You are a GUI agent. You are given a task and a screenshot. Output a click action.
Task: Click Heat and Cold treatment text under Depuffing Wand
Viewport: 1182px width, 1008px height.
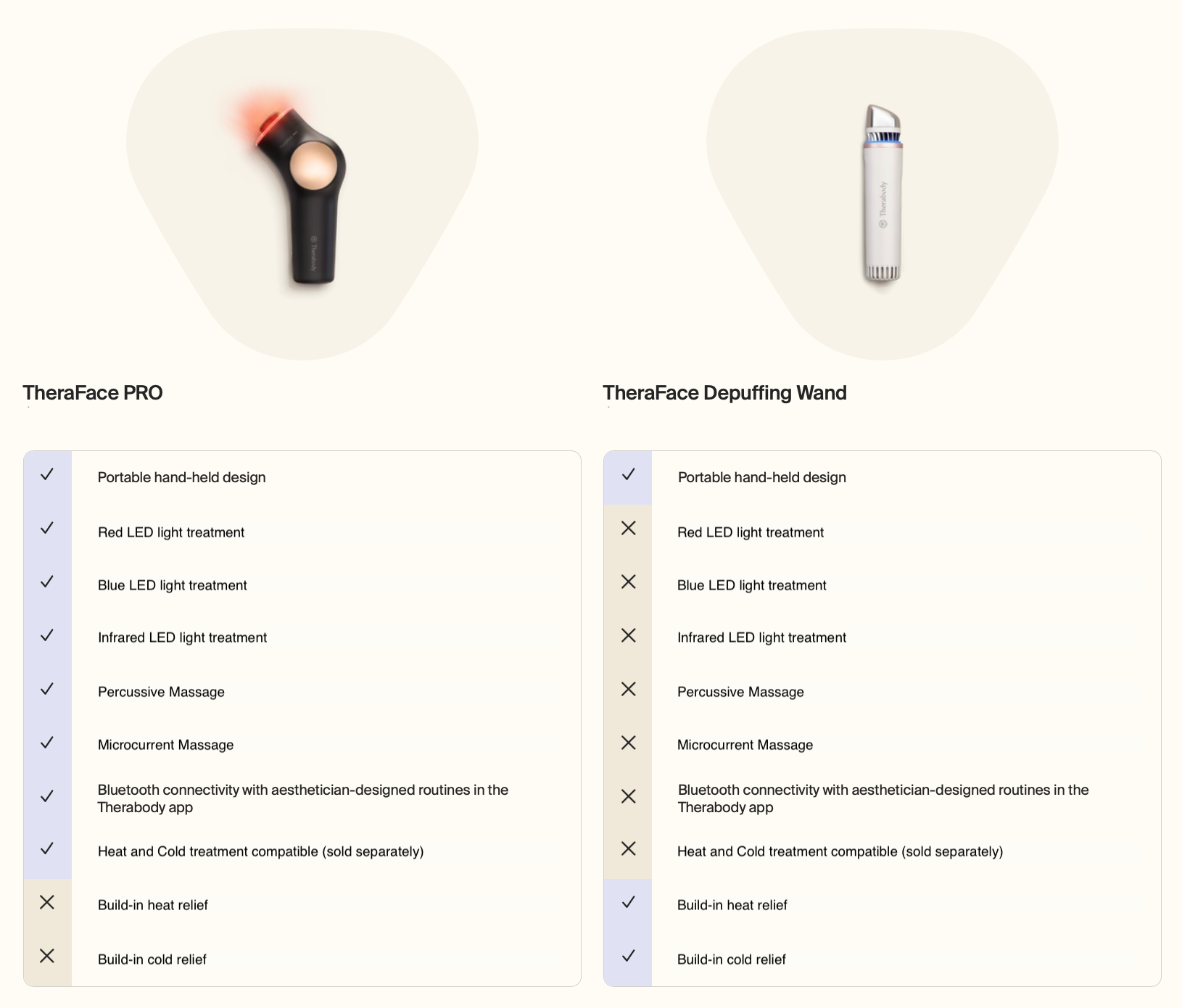(x=840, y=851)
